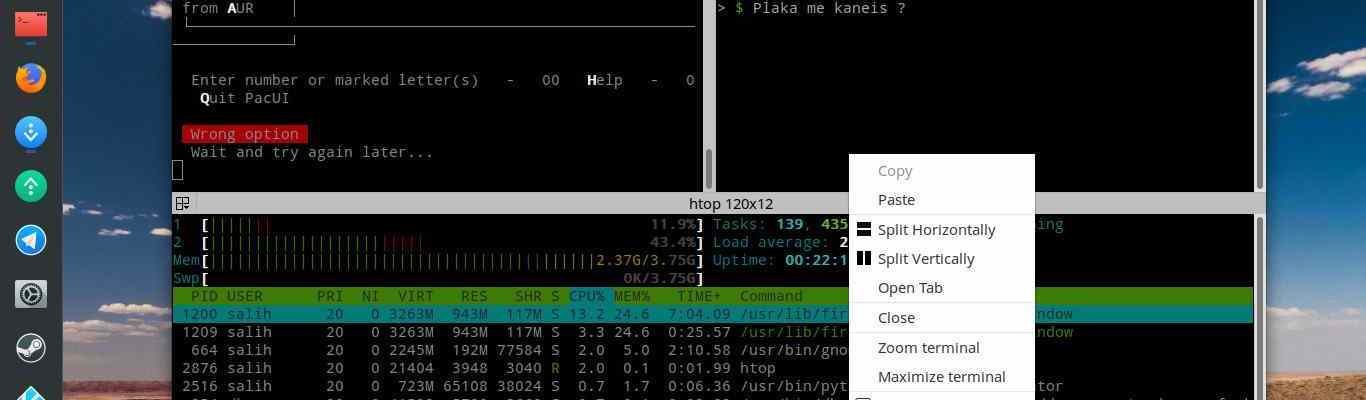Choose Zoom terminal from the context menu
This screenshot has height=400, width=1366.
(928, 348)
